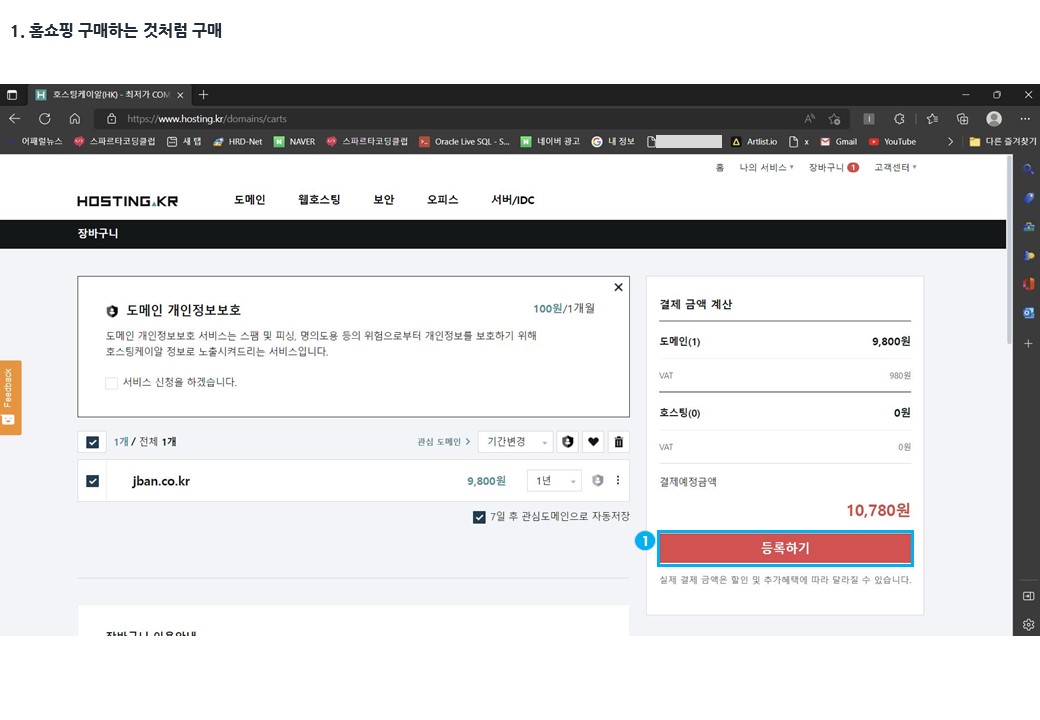Viewport: 1040px width, 720px height.
Task: Go to 홈 link
Action: (x=720, y=168)
